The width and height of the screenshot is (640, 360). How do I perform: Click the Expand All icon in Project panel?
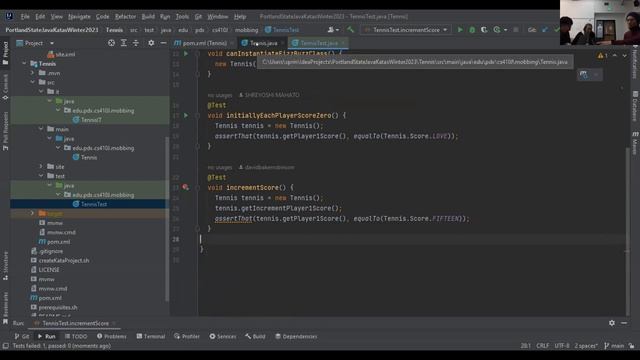(x=123, y=43)
